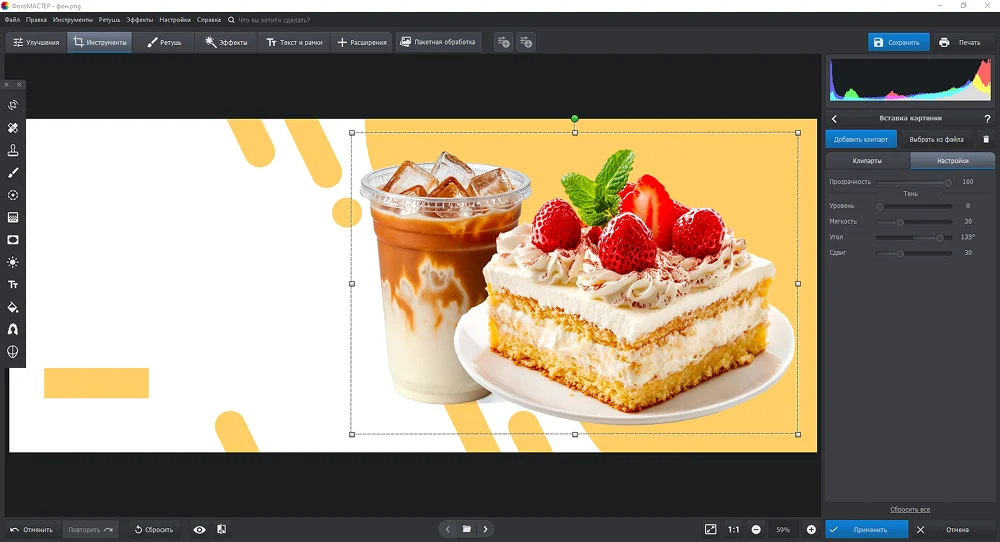Go back using the panel's left arrow

coord(834,119)
